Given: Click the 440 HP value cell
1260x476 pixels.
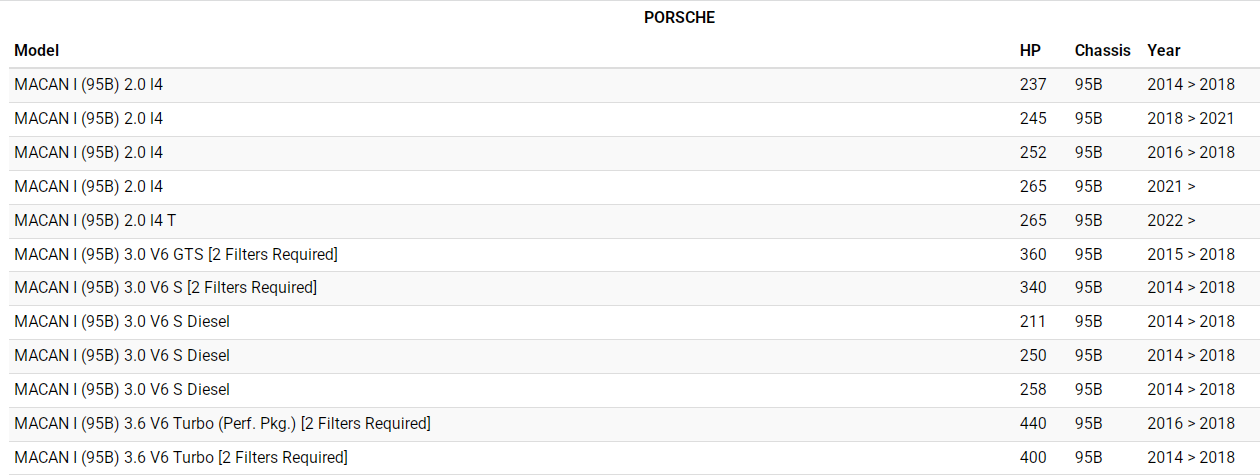Looking at the screenshot, I should pyautogui.click(x=1033, y=423).
